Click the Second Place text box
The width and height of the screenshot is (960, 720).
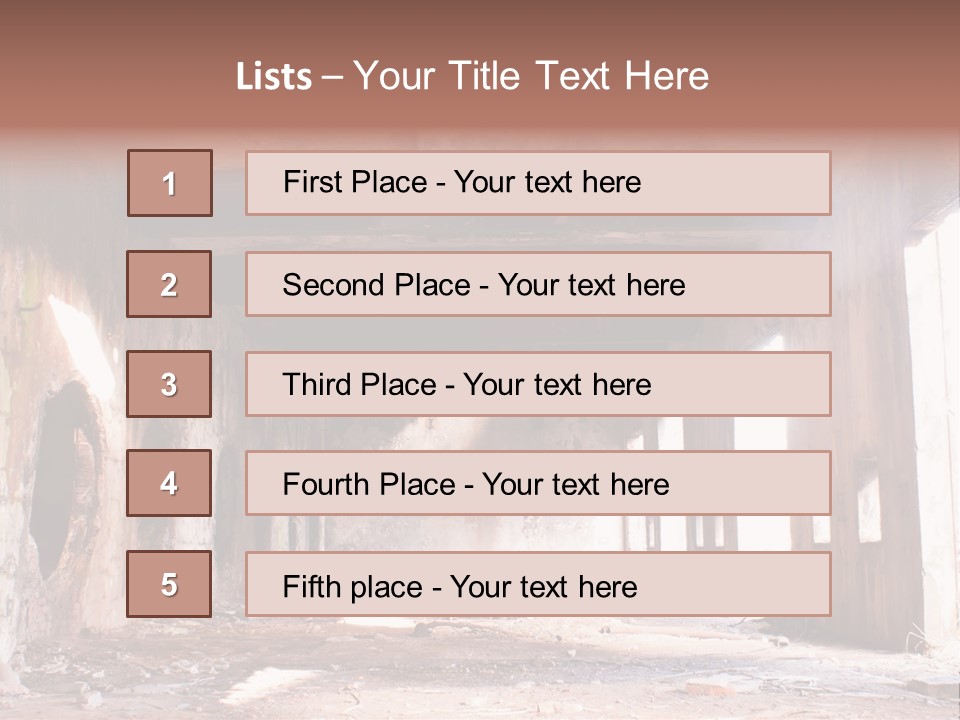(x=538, y=284)
